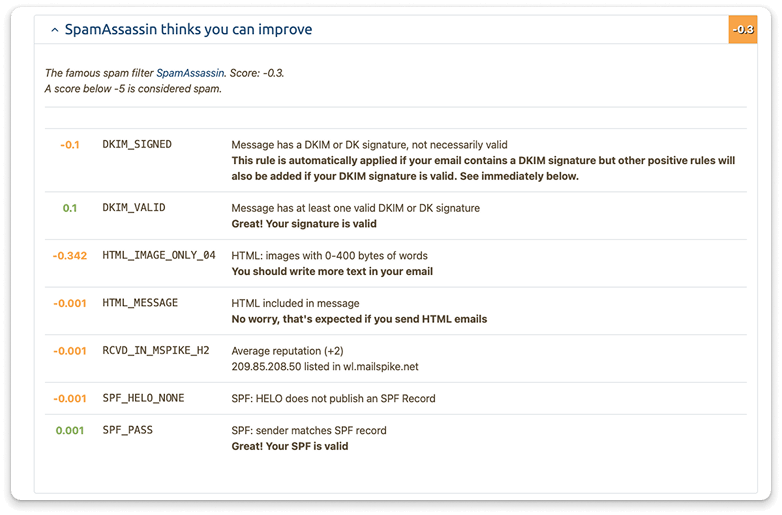The width and height of the screenshot is (782, 515).
Task: Click the DKIM_VALID rule name
Action: point(134,207)
